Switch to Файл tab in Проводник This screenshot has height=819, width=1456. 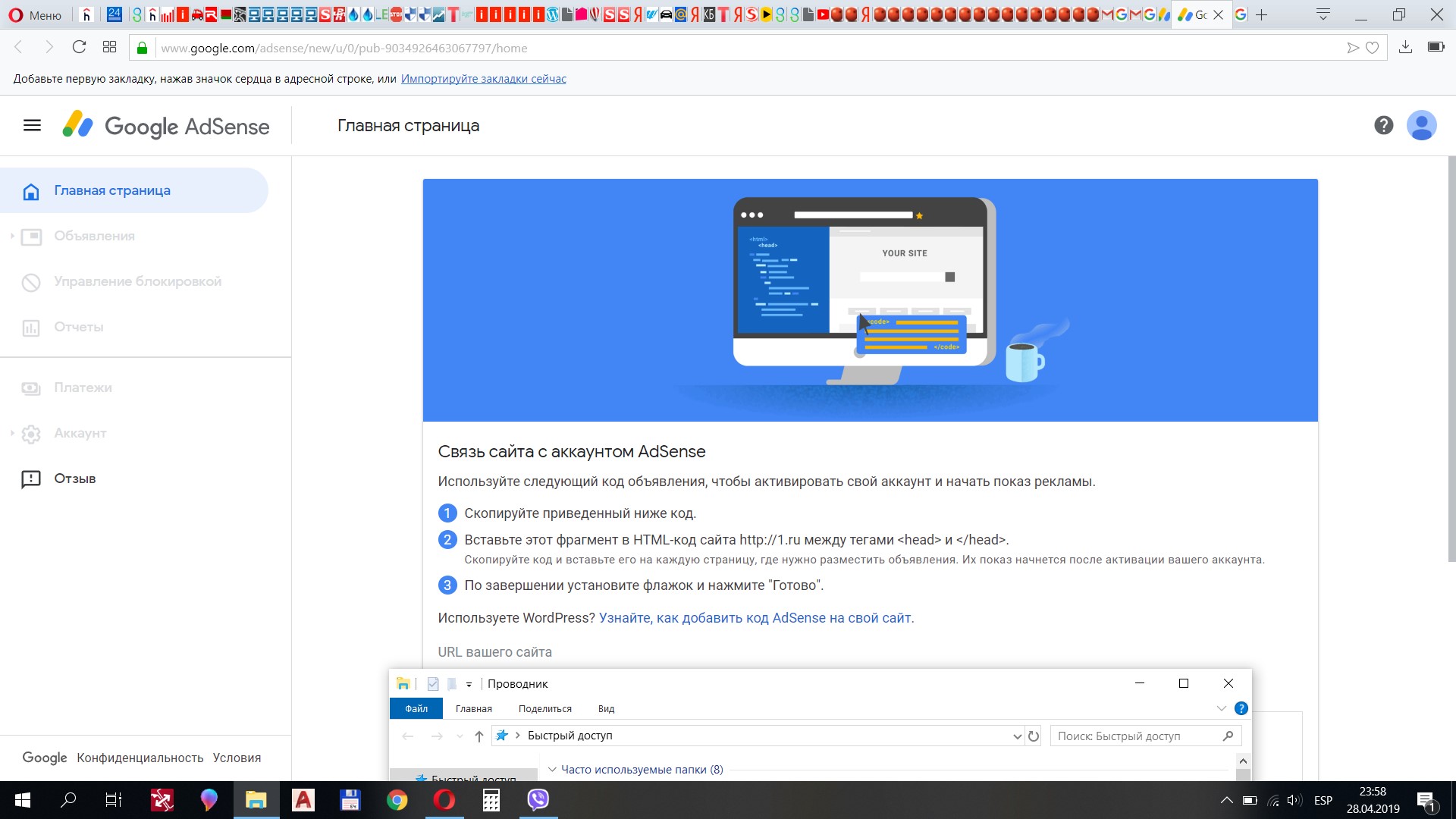click(416, 708)
